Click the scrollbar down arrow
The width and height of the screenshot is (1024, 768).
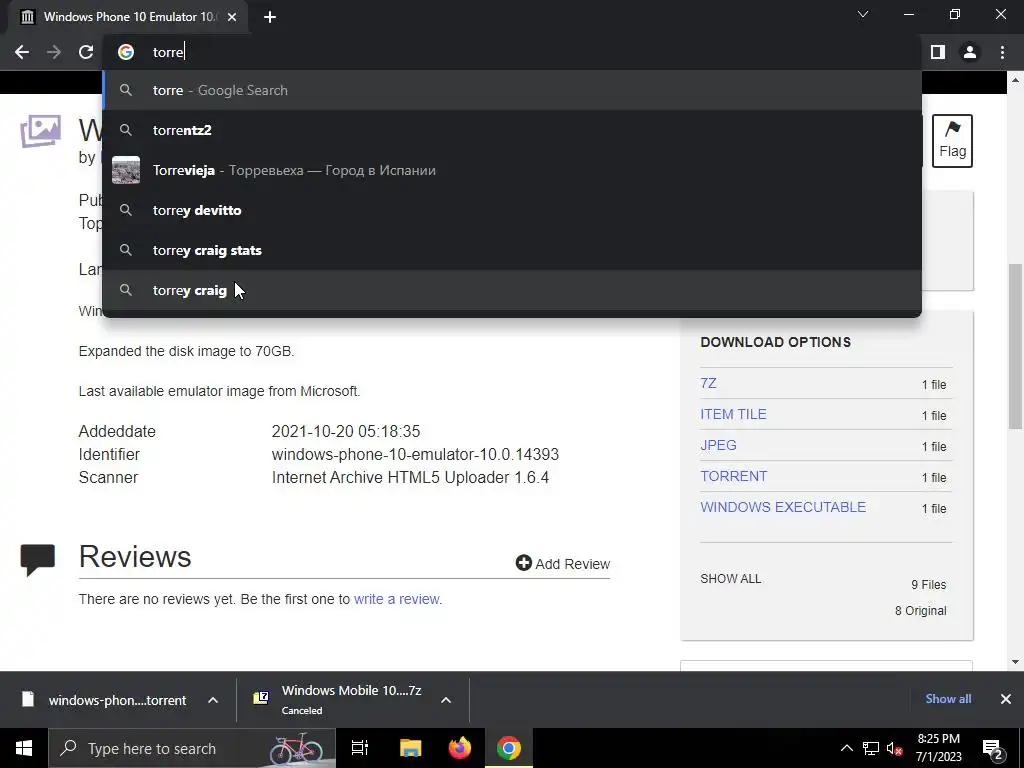coord(1015,662)
